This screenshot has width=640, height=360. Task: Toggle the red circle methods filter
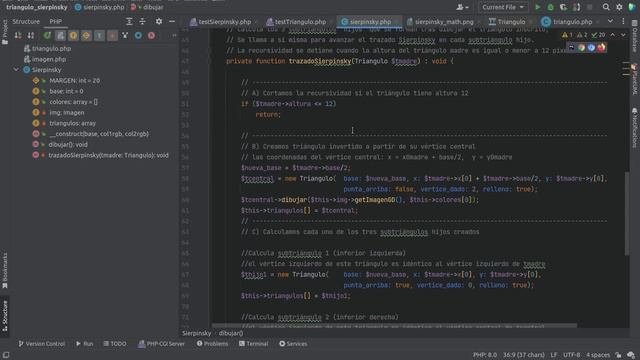click(151, 36)
